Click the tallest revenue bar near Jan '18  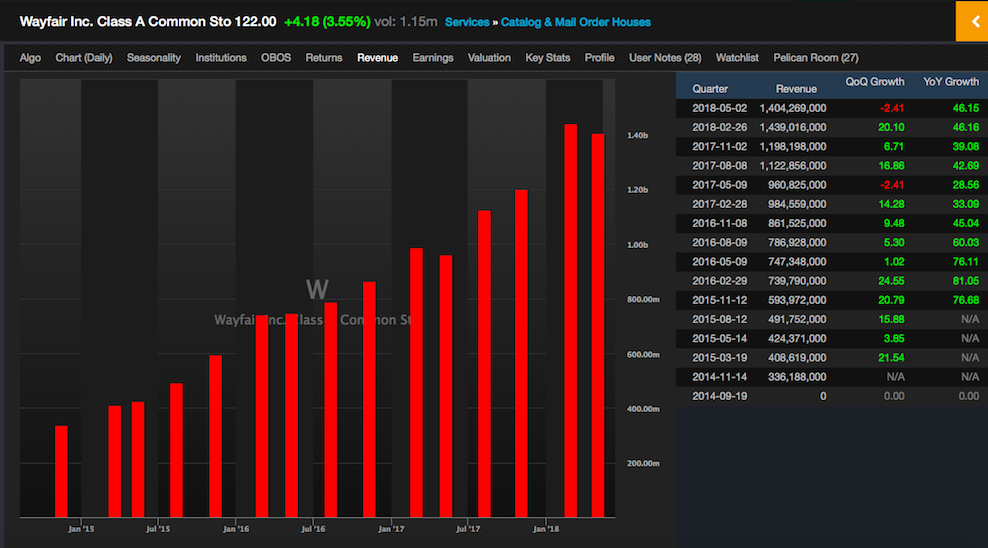[570, 321]
